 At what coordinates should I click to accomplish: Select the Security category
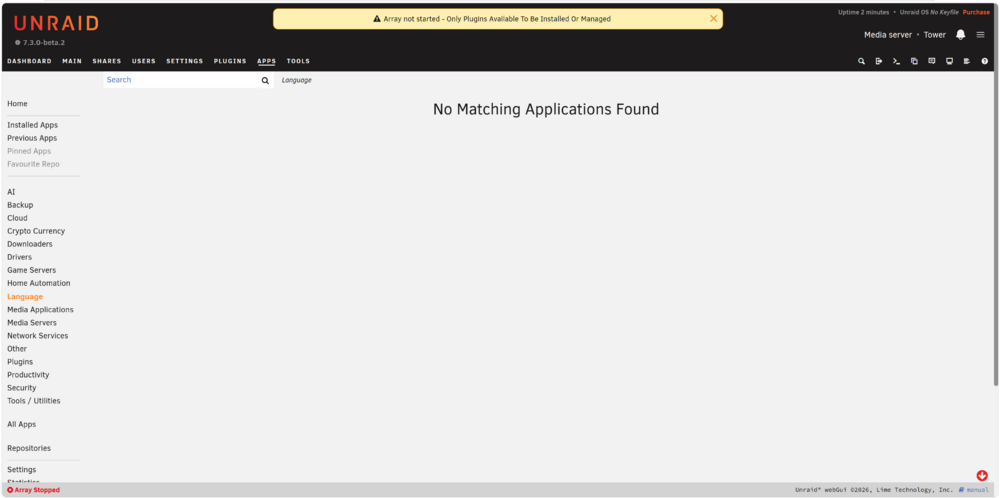[x=22, y=388]
